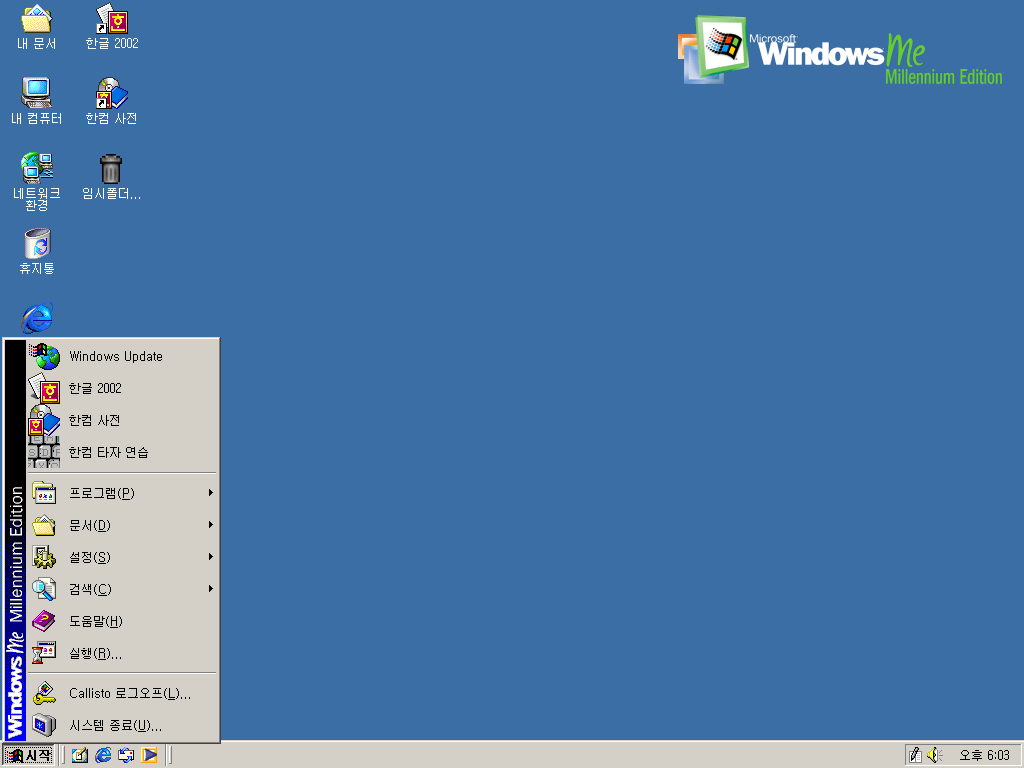Image resolution: width=1024 pixels, height=768 pixels.
Task: Open the volume speaker tray icon
Action: click(934, 756)
